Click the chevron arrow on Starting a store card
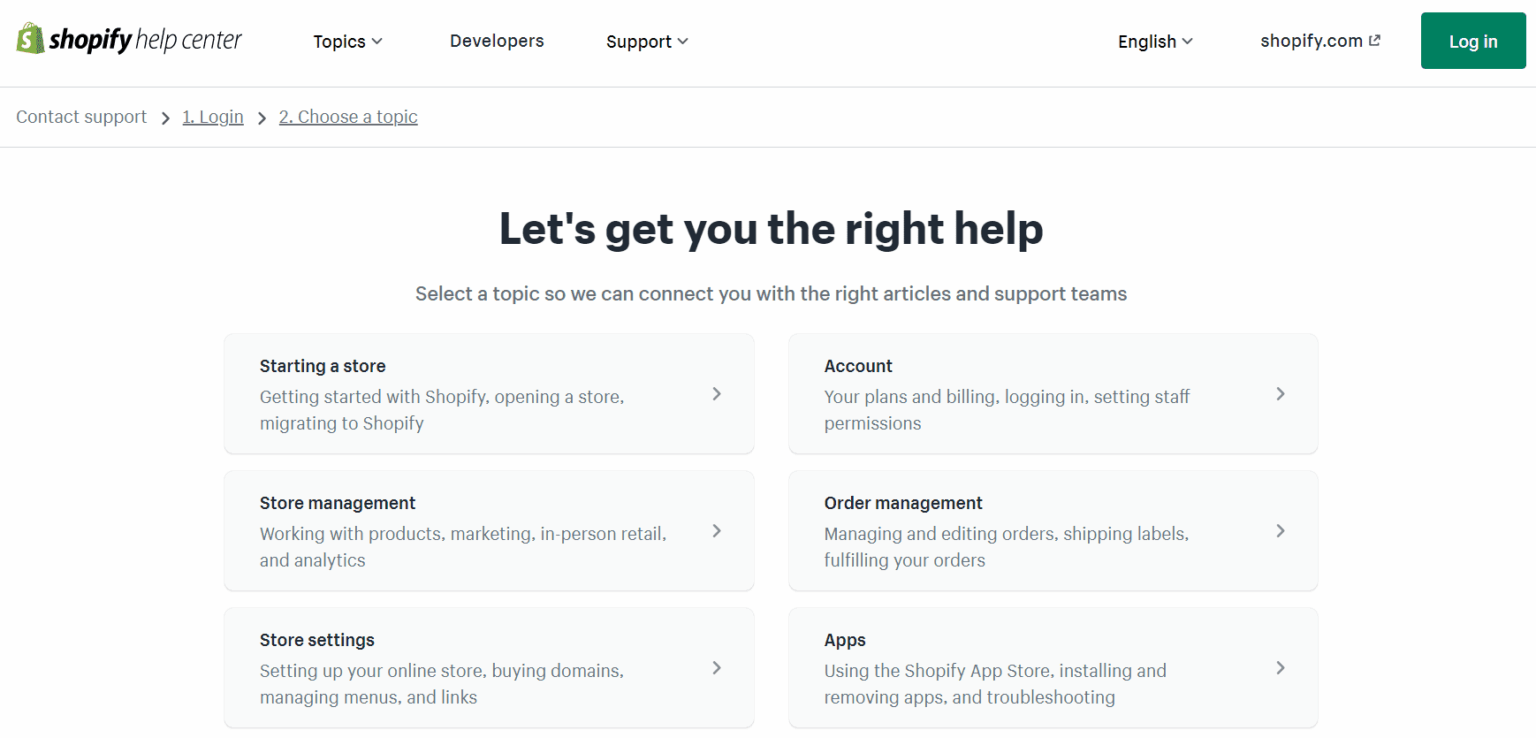 tap(716, 394)
